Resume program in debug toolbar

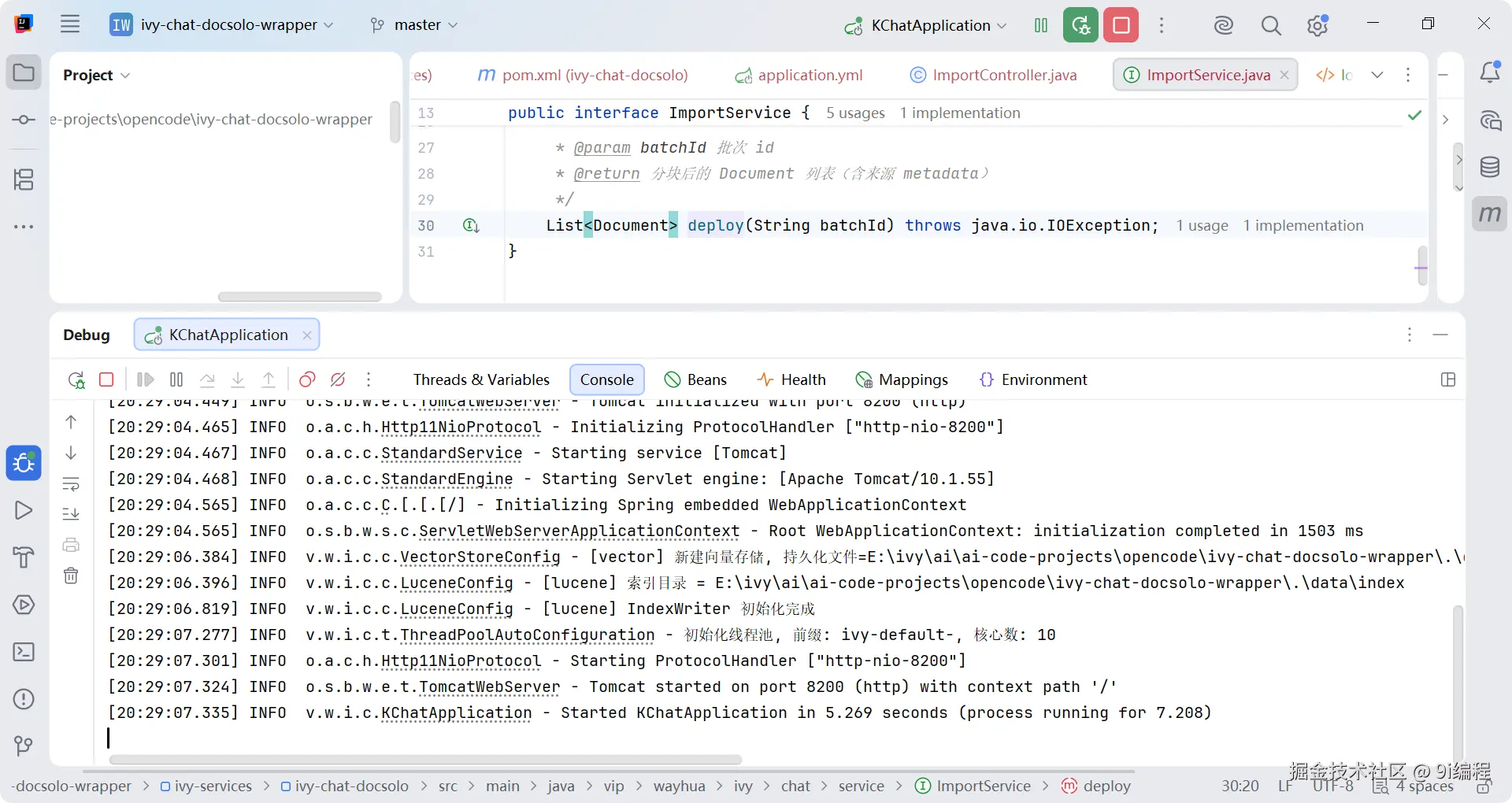pyautogui.click(x=145, y=379)
